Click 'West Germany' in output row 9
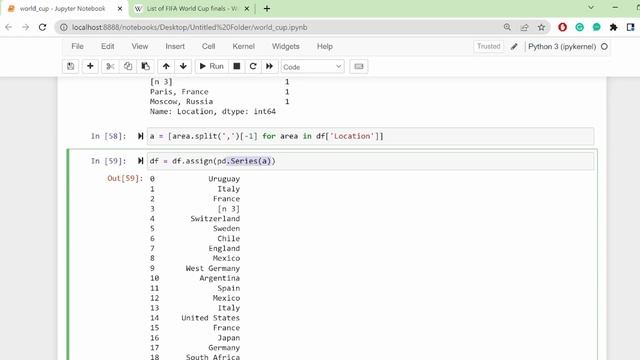The height and width of the screenshot is (360, 640). (x=213, y=269)
